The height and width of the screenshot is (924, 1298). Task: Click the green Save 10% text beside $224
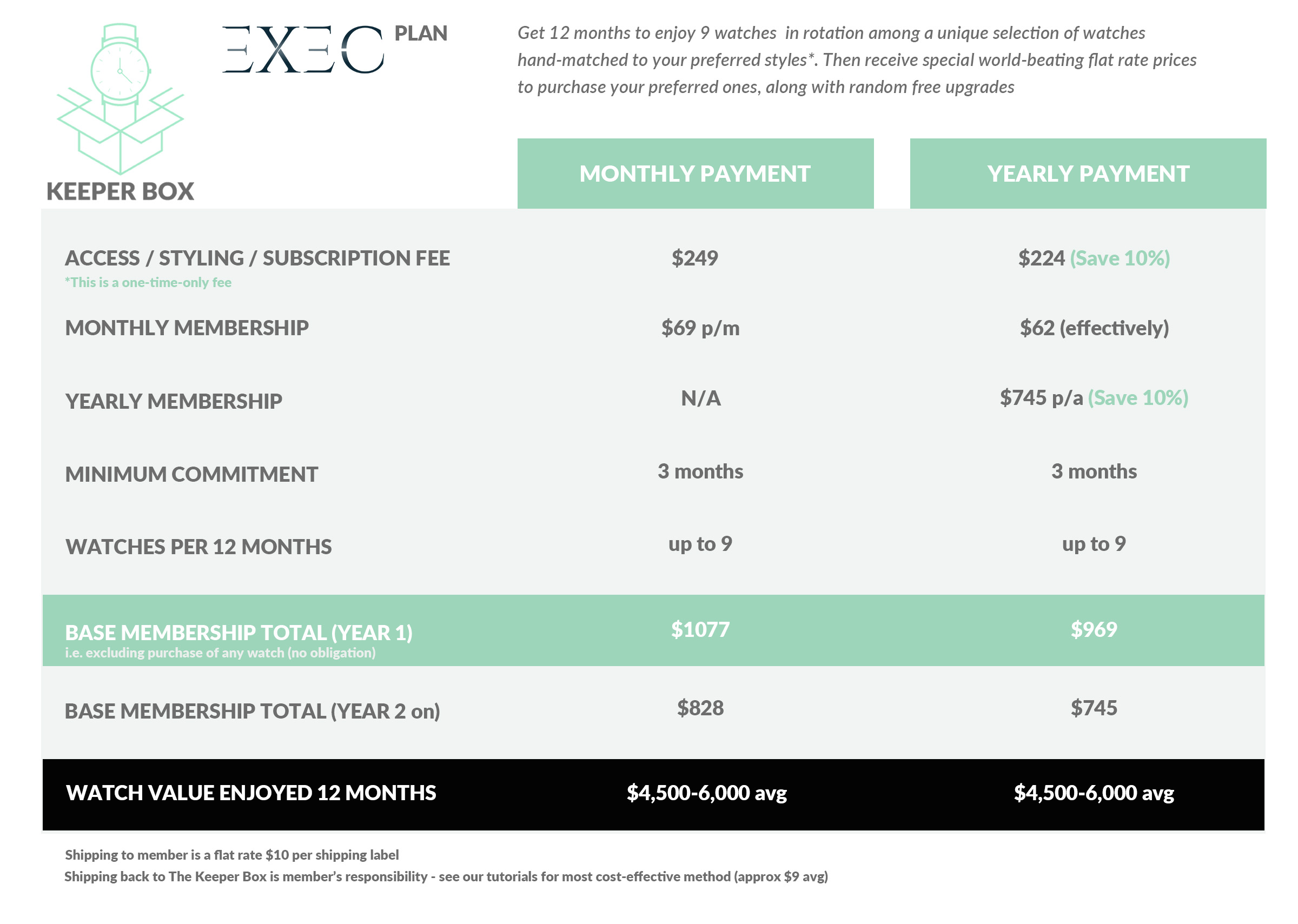click(x=1120, y=258)
